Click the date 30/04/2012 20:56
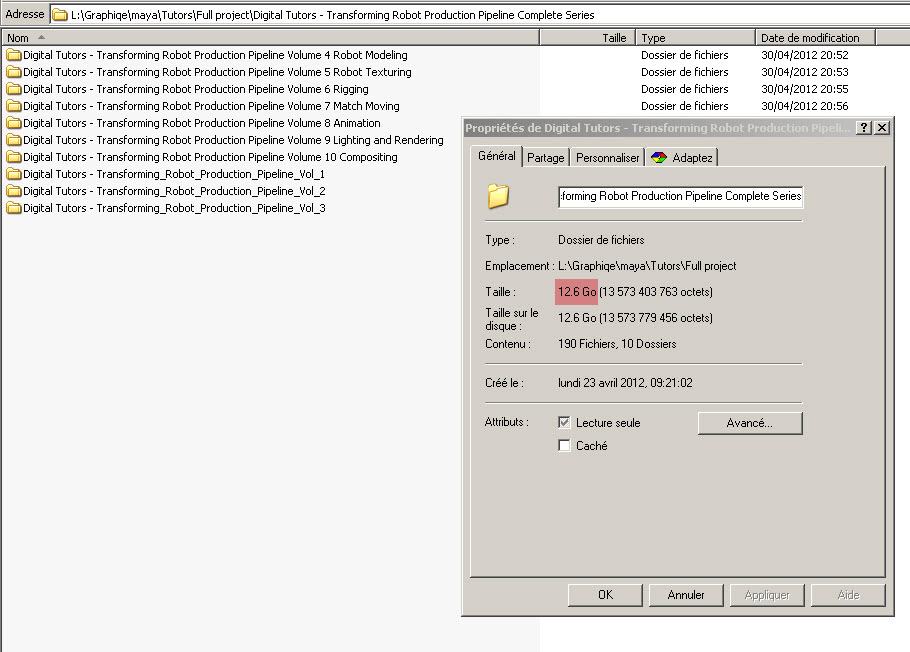This screenshot has height=652, width=910. pyautogui.click(x=804, y=106)
